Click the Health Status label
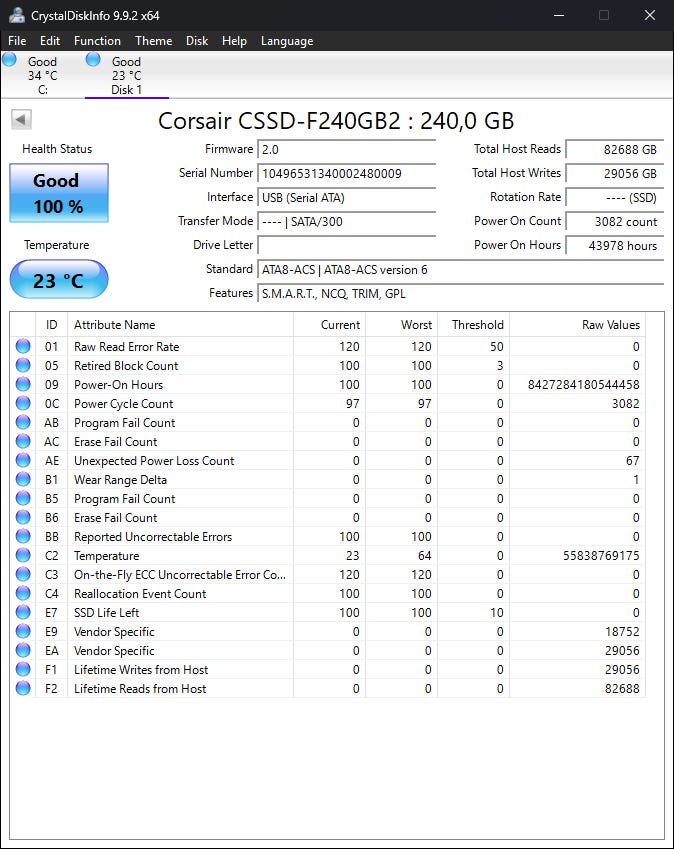The height and width of the screenshot is (849, 674). click(57, 148)
